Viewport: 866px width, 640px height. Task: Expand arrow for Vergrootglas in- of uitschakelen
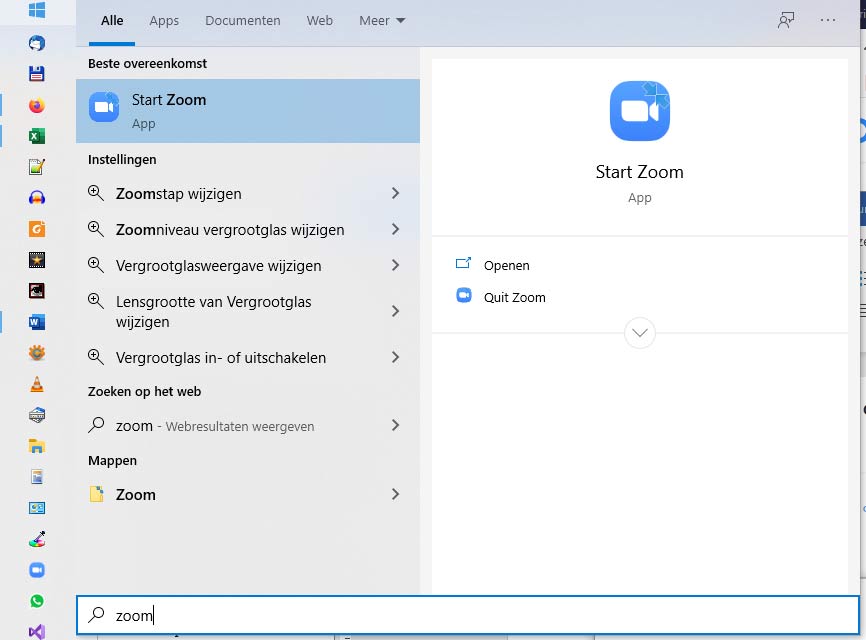pyautogui.click(x=395, y=357)
